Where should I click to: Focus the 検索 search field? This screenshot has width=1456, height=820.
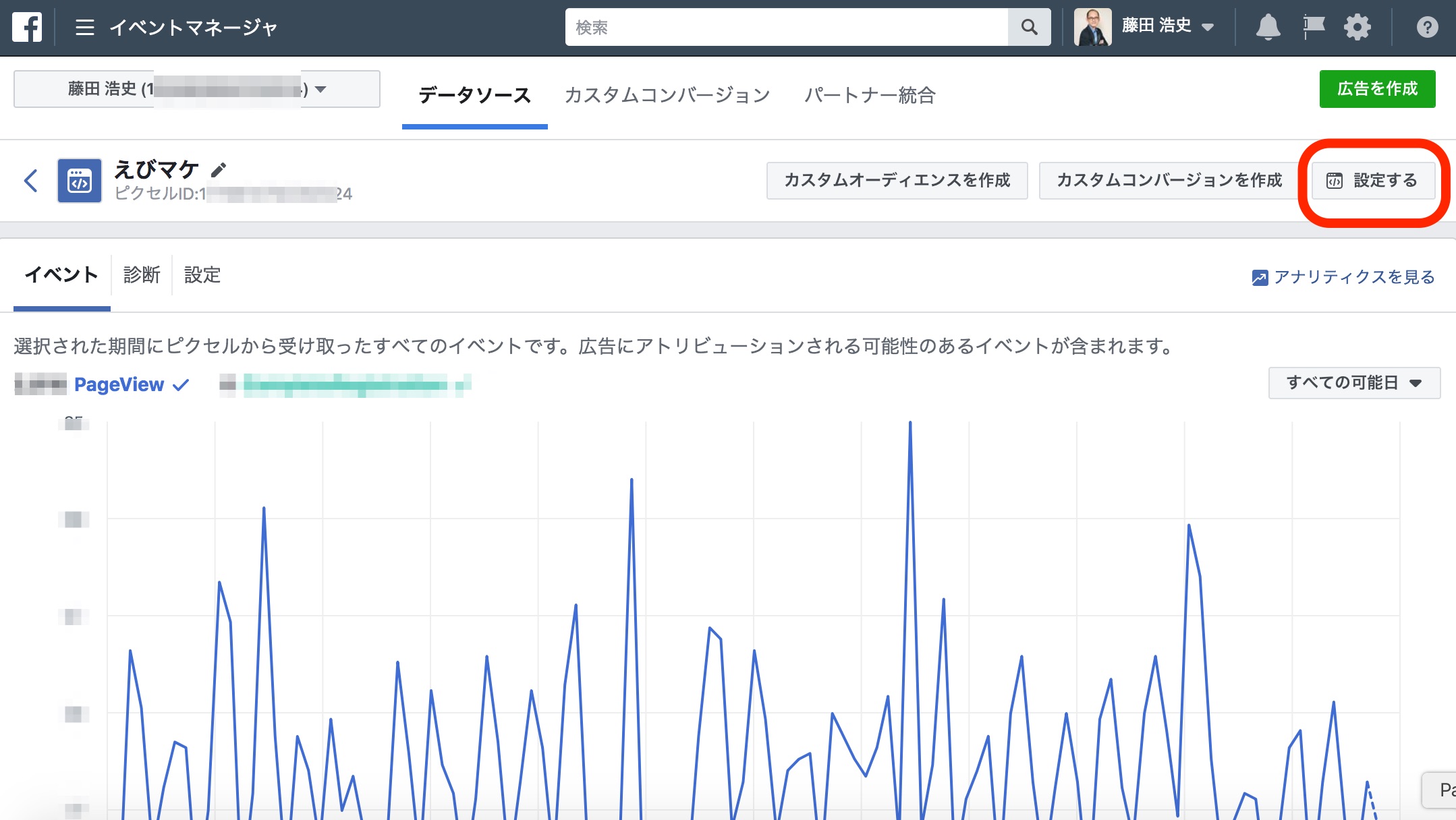[786, 27]
